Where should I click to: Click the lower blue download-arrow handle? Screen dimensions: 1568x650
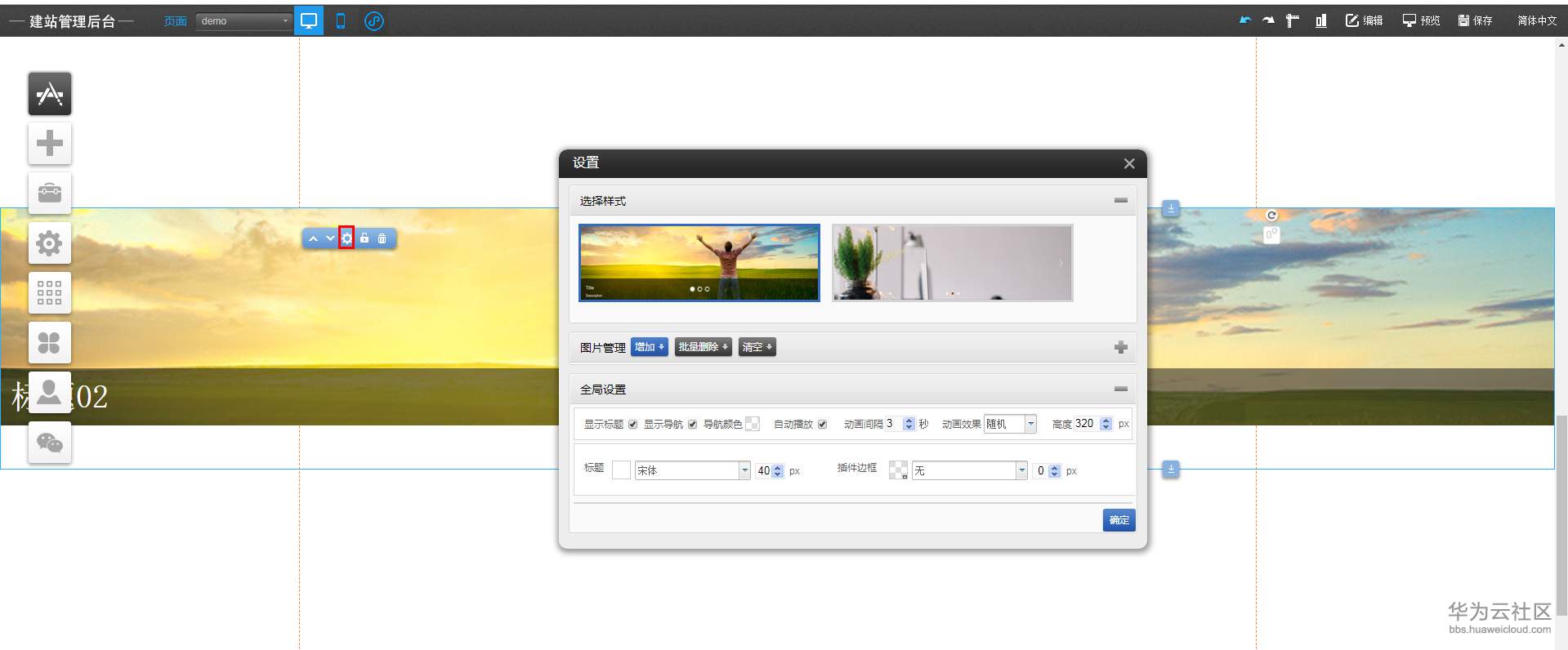click(1171, 470)
